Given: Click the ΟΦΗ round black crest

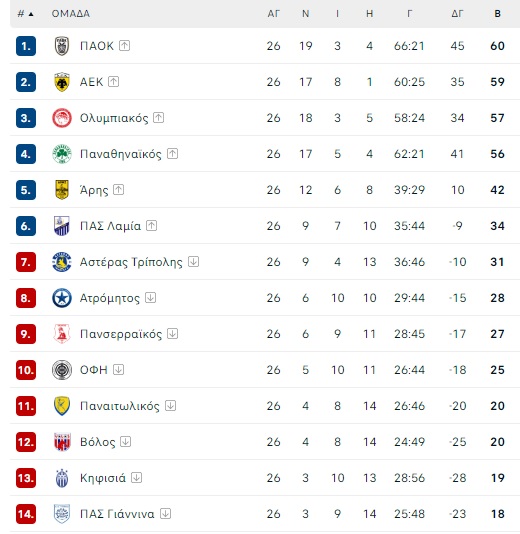Looking at the screenshot, I should pyautogui.click(x=62, y=370).
